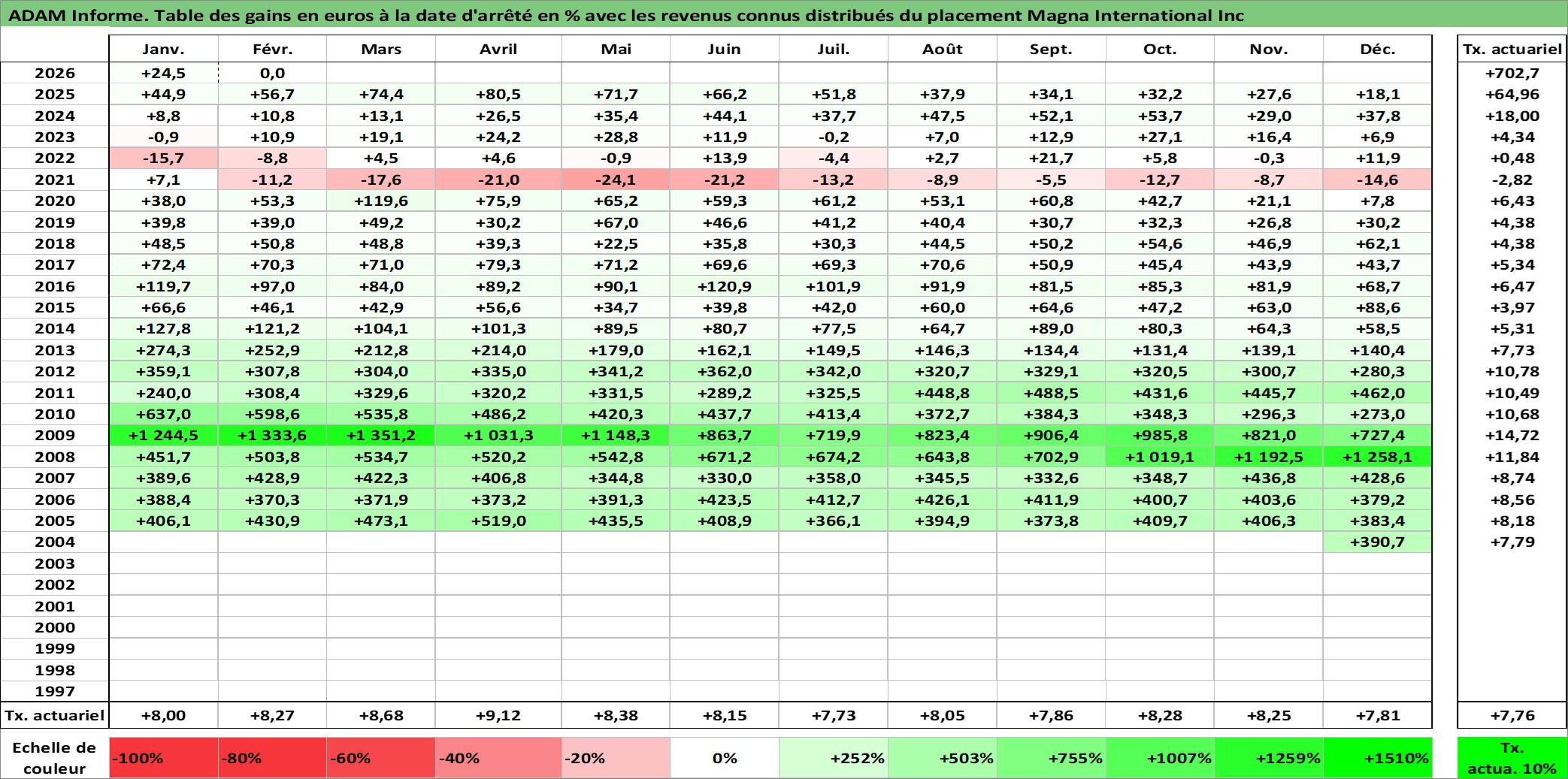Select the 2009 row label

(x=55, y=435)
